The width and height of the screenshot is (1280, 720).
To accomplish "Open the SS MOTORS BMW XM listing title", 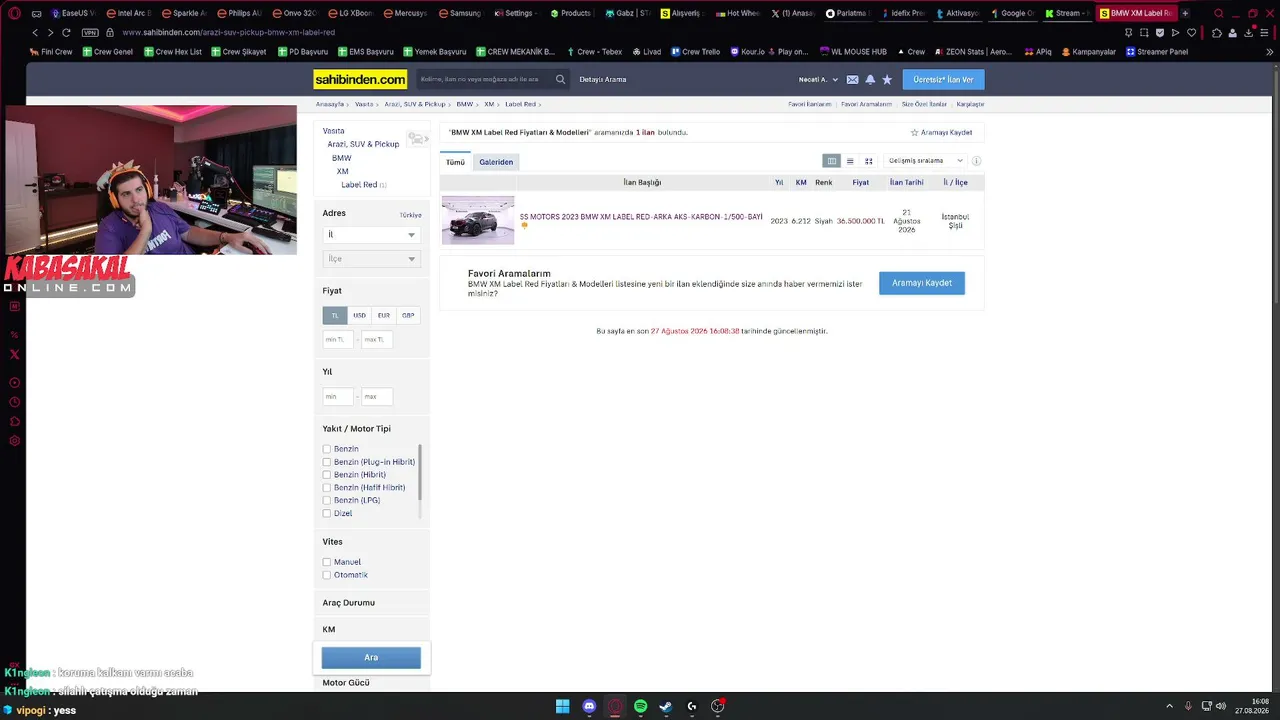I will (x=641, y=217).
